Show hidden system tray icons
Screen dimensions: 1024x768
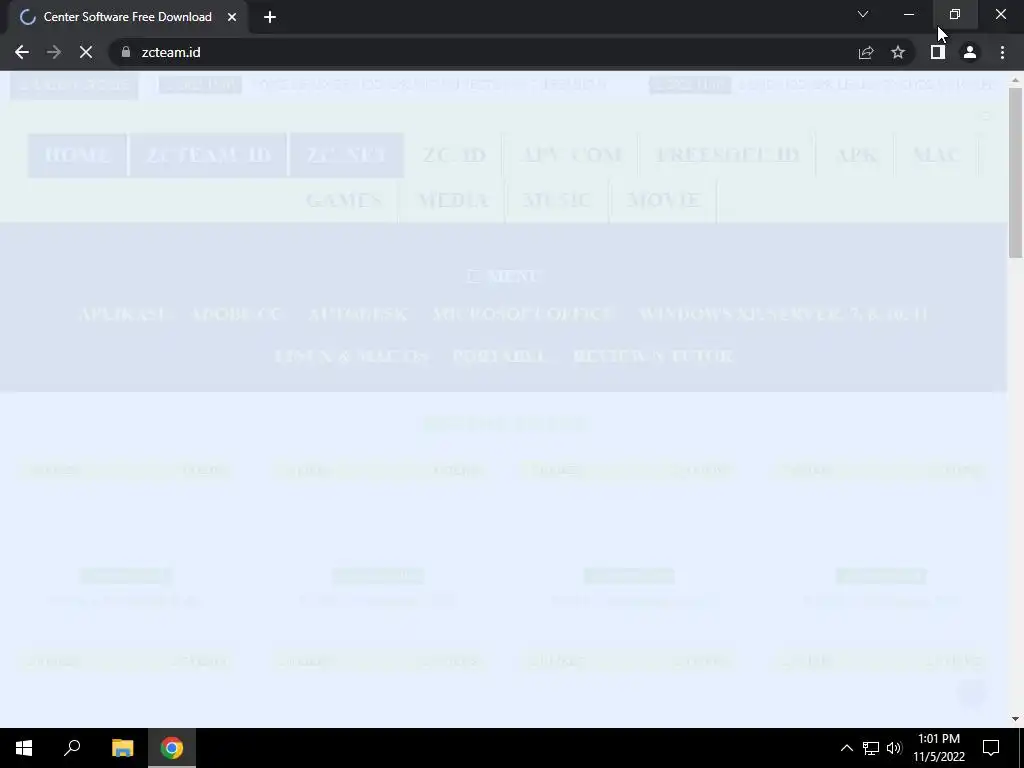click(x=846, y=748)
